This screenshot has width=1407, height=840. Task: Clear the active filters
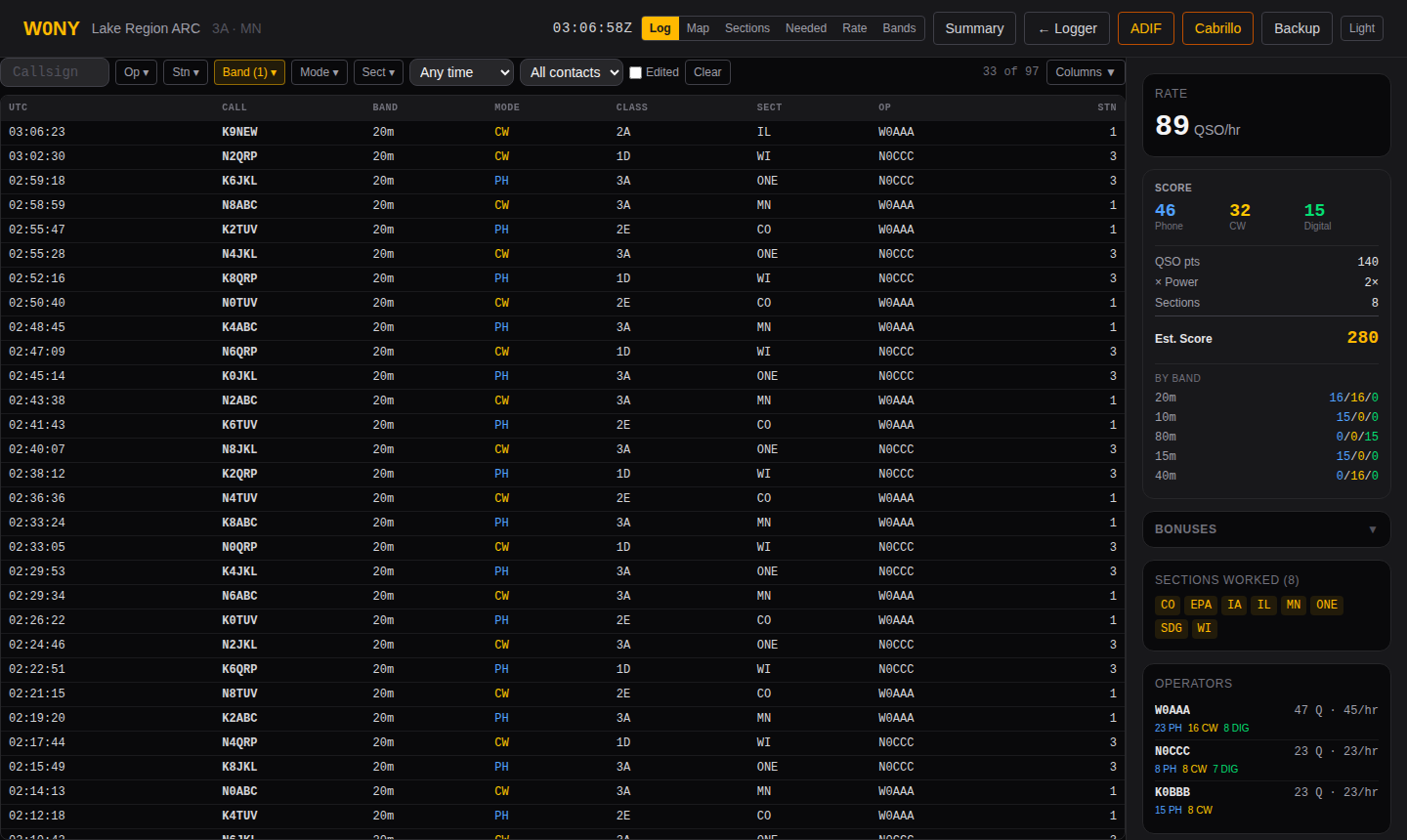(x=707, y=72)
